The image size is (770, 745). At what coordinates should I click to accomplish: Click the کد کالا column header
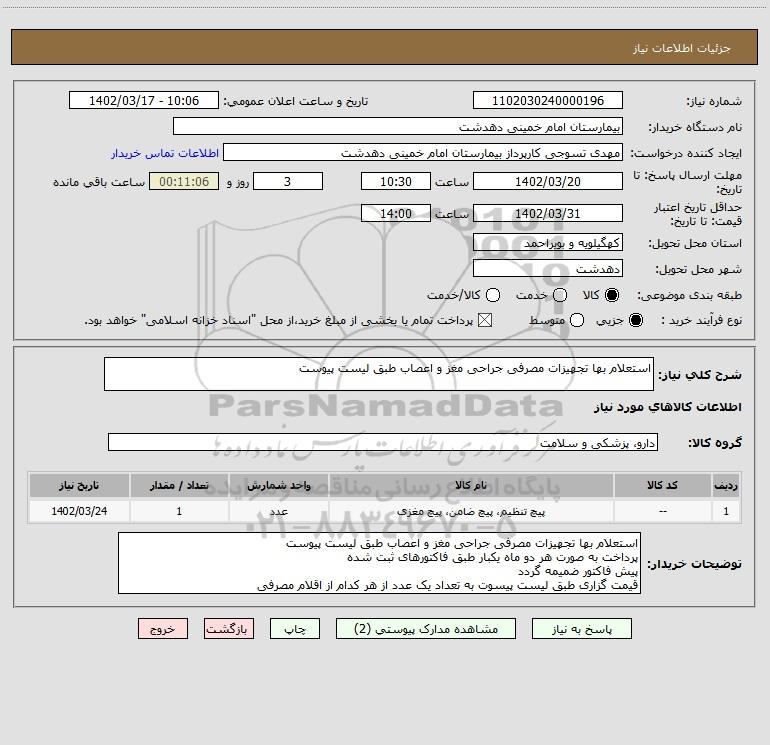662,485
